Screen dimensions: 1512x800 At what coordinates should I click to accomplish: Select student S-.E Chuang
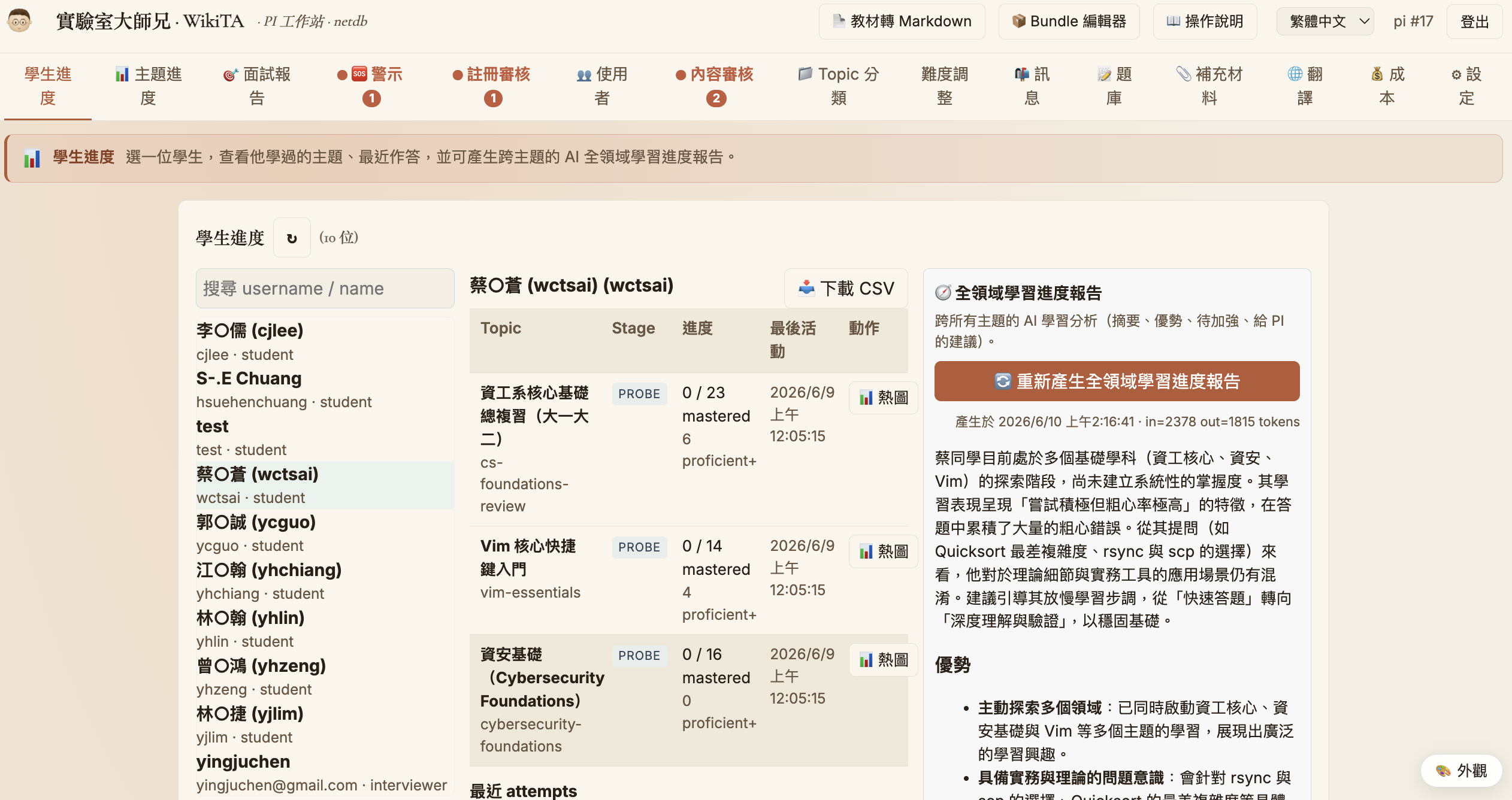coord(325,389)
